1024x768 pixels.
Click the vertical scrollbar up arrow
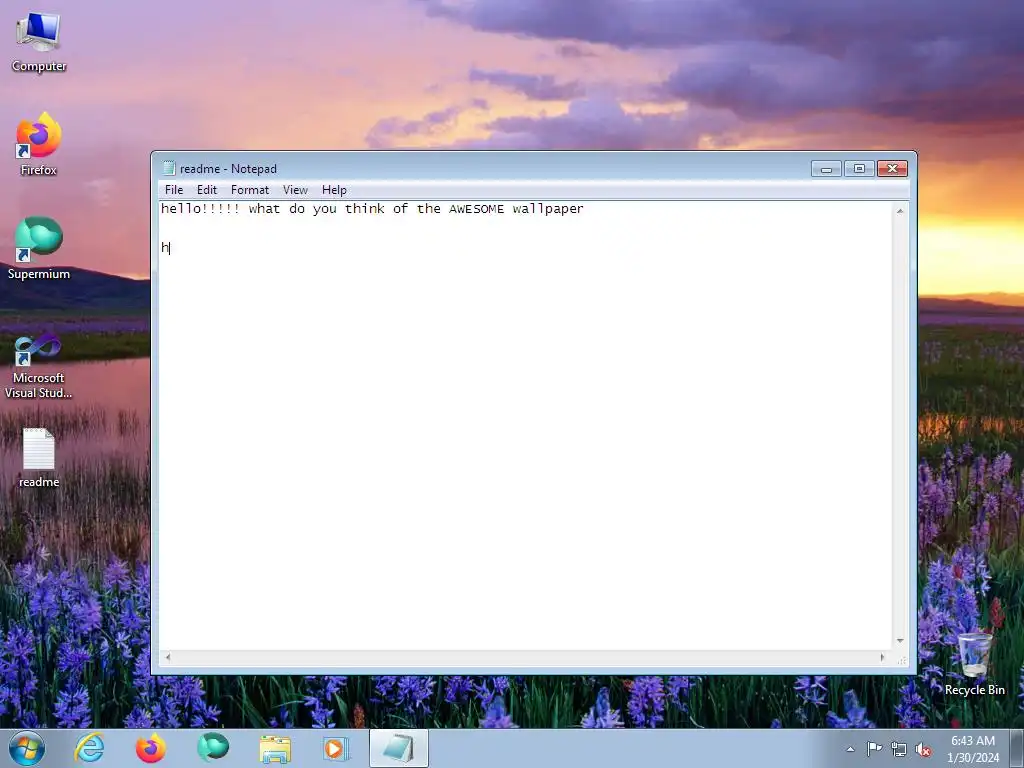click(900, 211)
